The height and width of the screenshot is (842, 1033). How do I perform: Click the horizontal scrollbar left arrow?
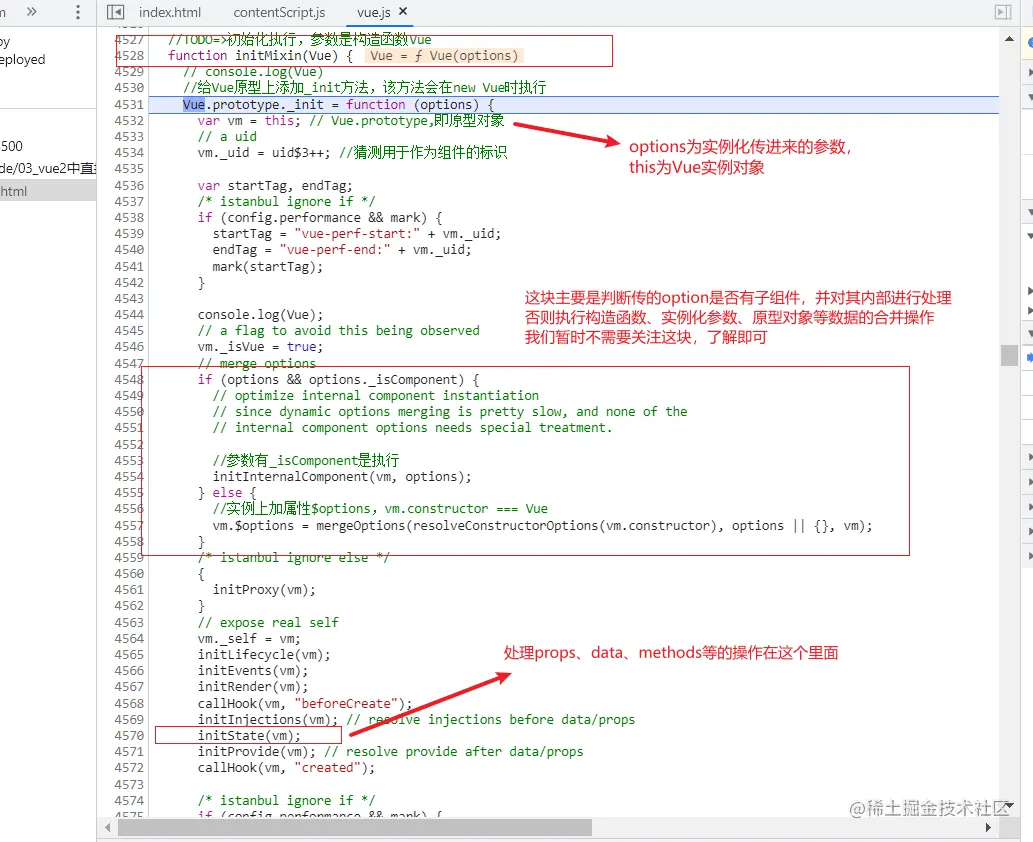point(107,827)
